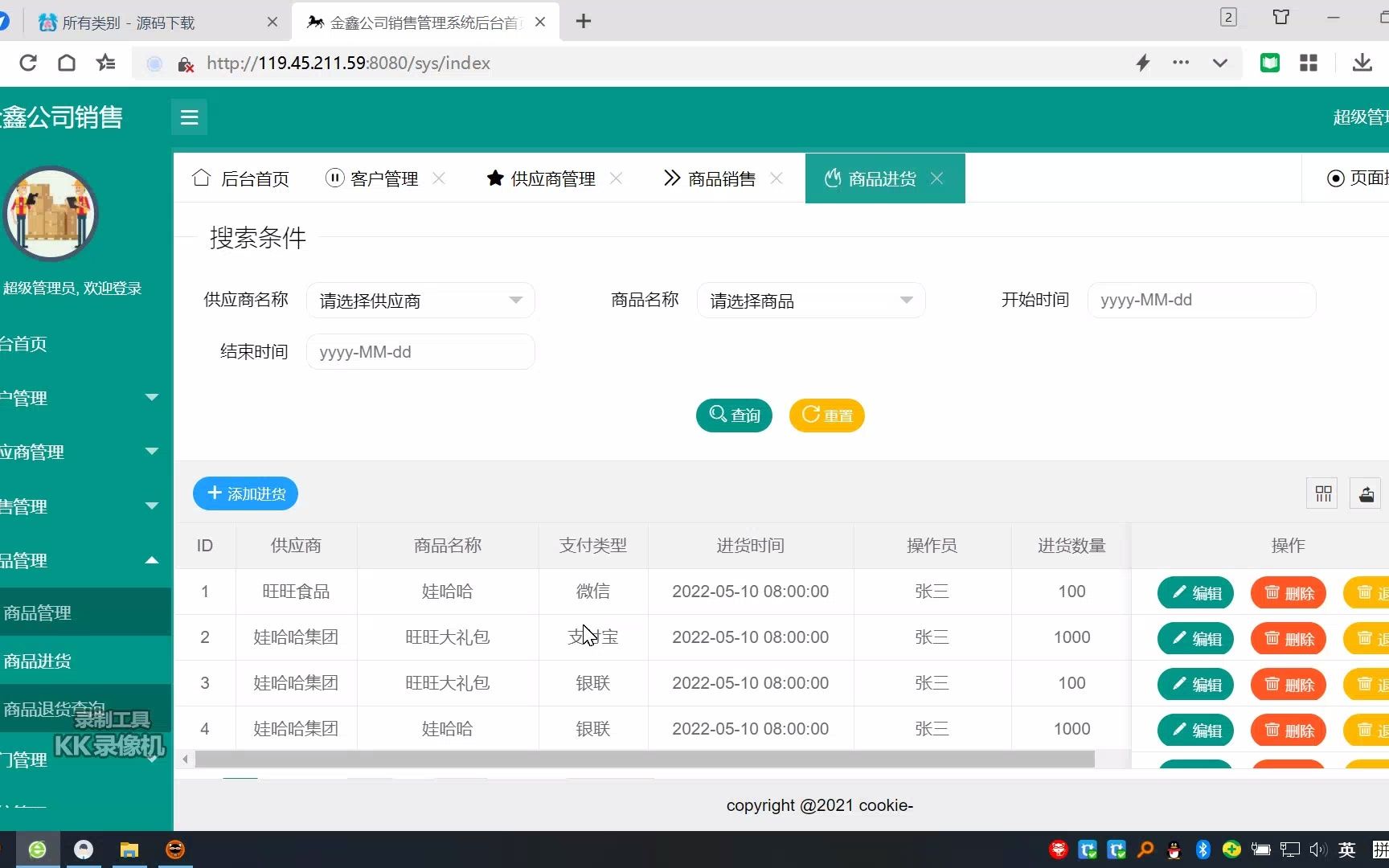Open column display settings via grid icon
This screenshot has width=1389, height=868.
(1322, 493)
